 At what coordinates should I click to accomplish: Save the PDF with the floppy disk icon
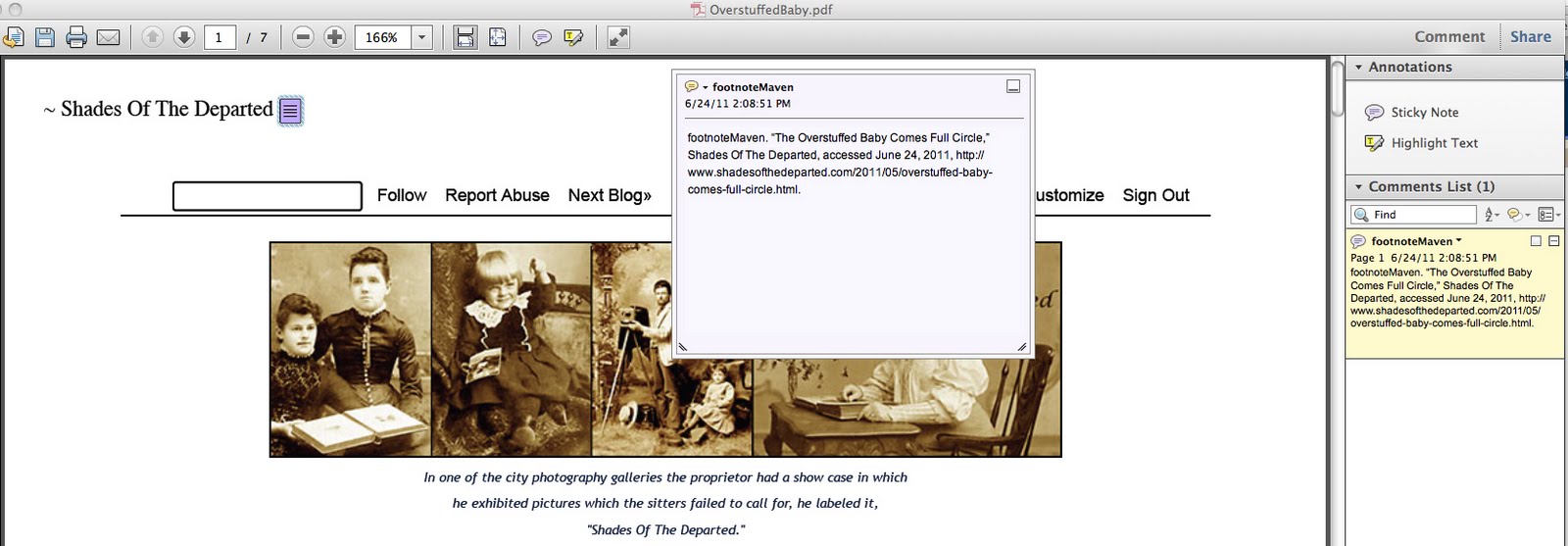[x=45, y=37]
